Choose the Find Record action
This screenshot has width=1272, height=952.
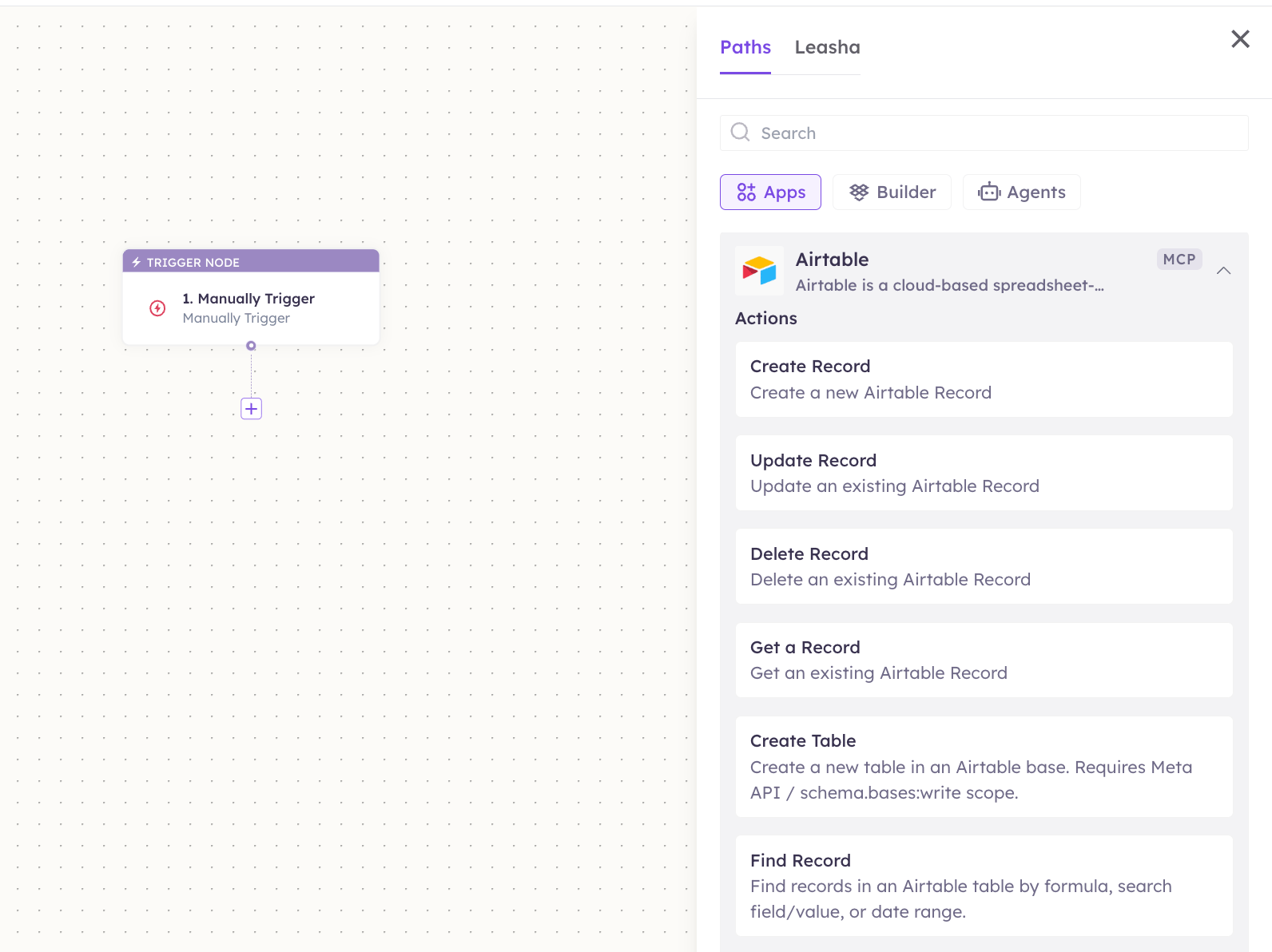[x=984, y=886]
